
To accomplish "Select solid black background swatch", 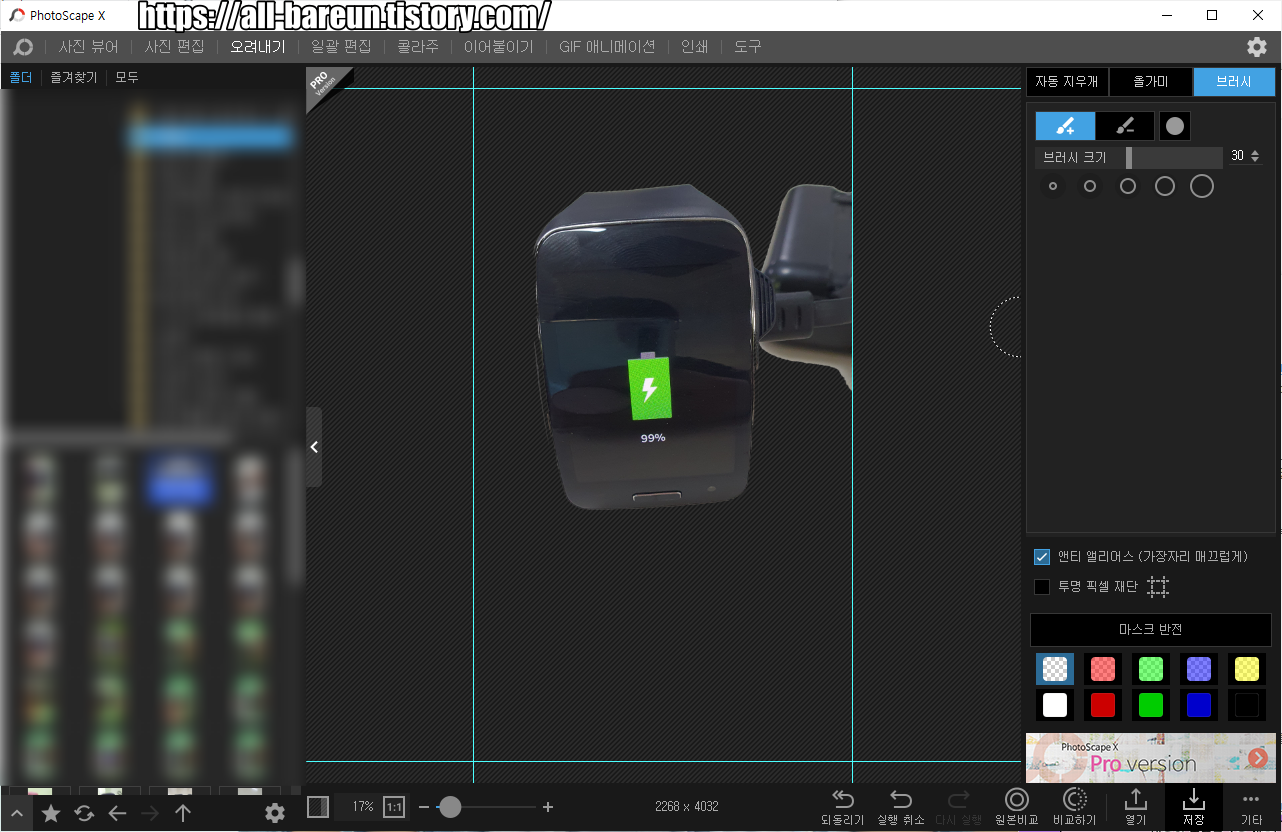I will coord(1247,705).
